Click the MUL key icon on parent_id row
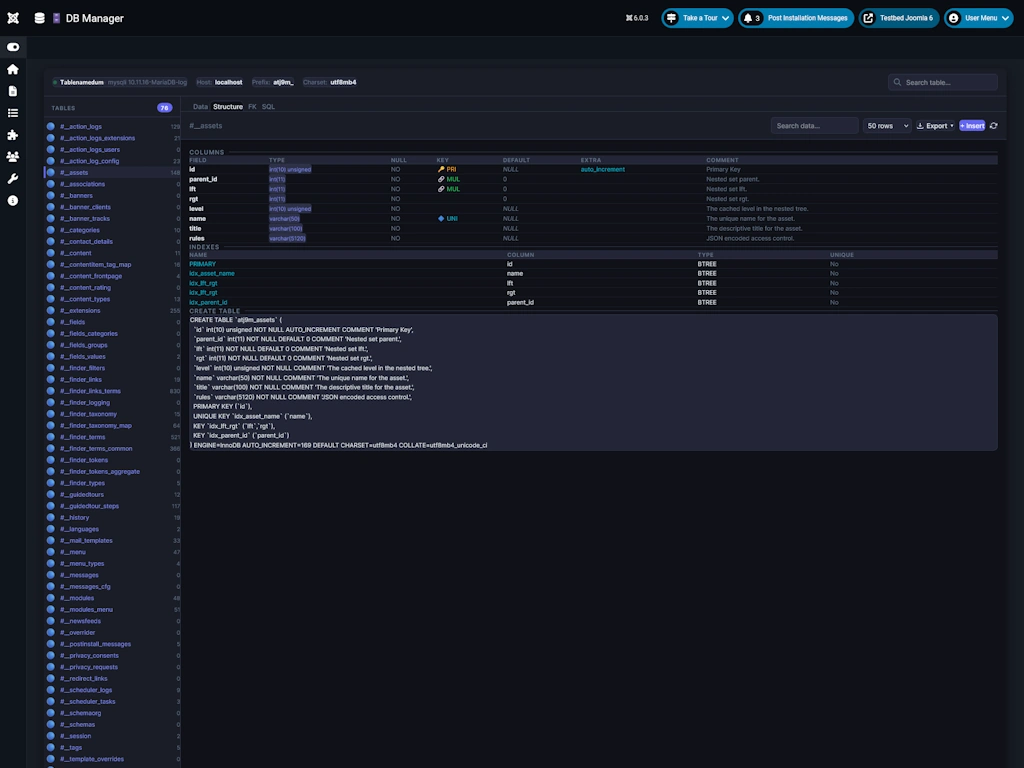Screen dimensions: 1024x768 pos(441,179)
